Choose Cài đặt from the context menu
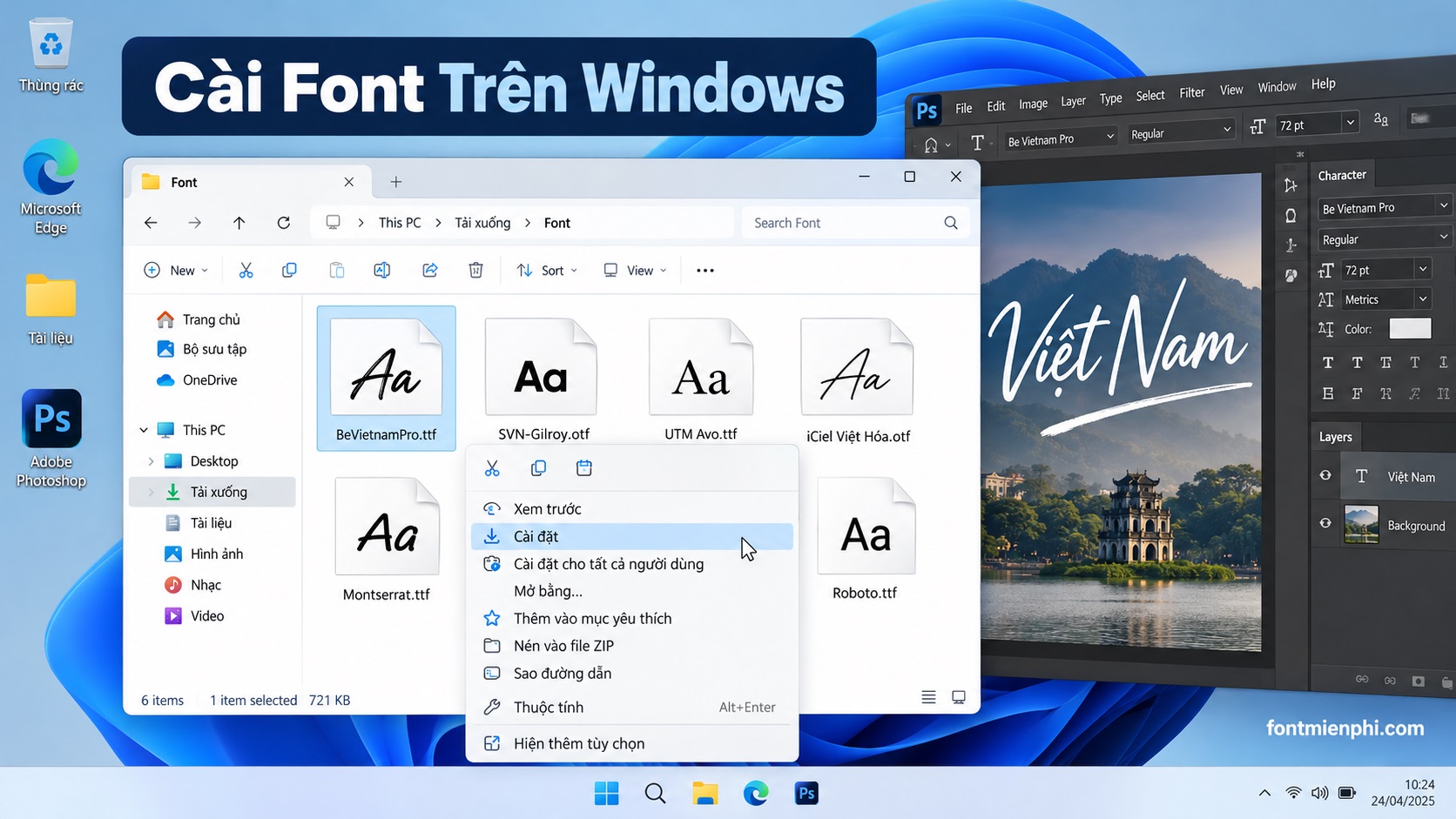Screen dimensions: 1456x819 (632, 536)
